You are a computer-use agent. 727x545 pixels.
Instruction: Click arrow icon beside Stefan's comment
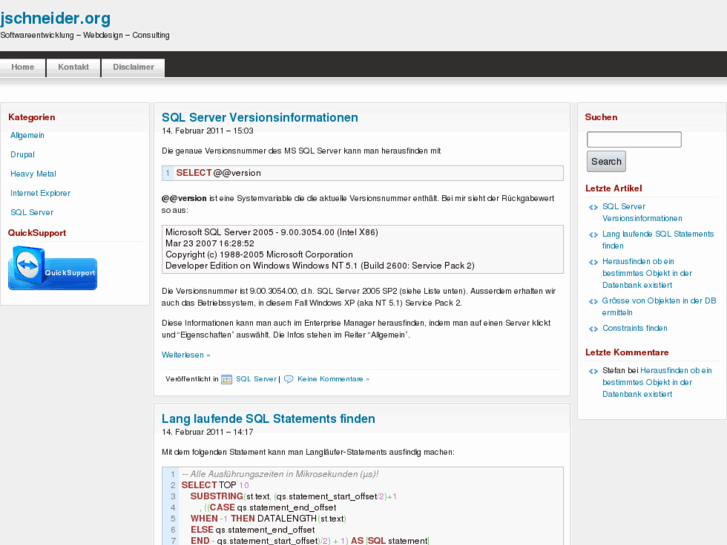(x=593, y=371)
